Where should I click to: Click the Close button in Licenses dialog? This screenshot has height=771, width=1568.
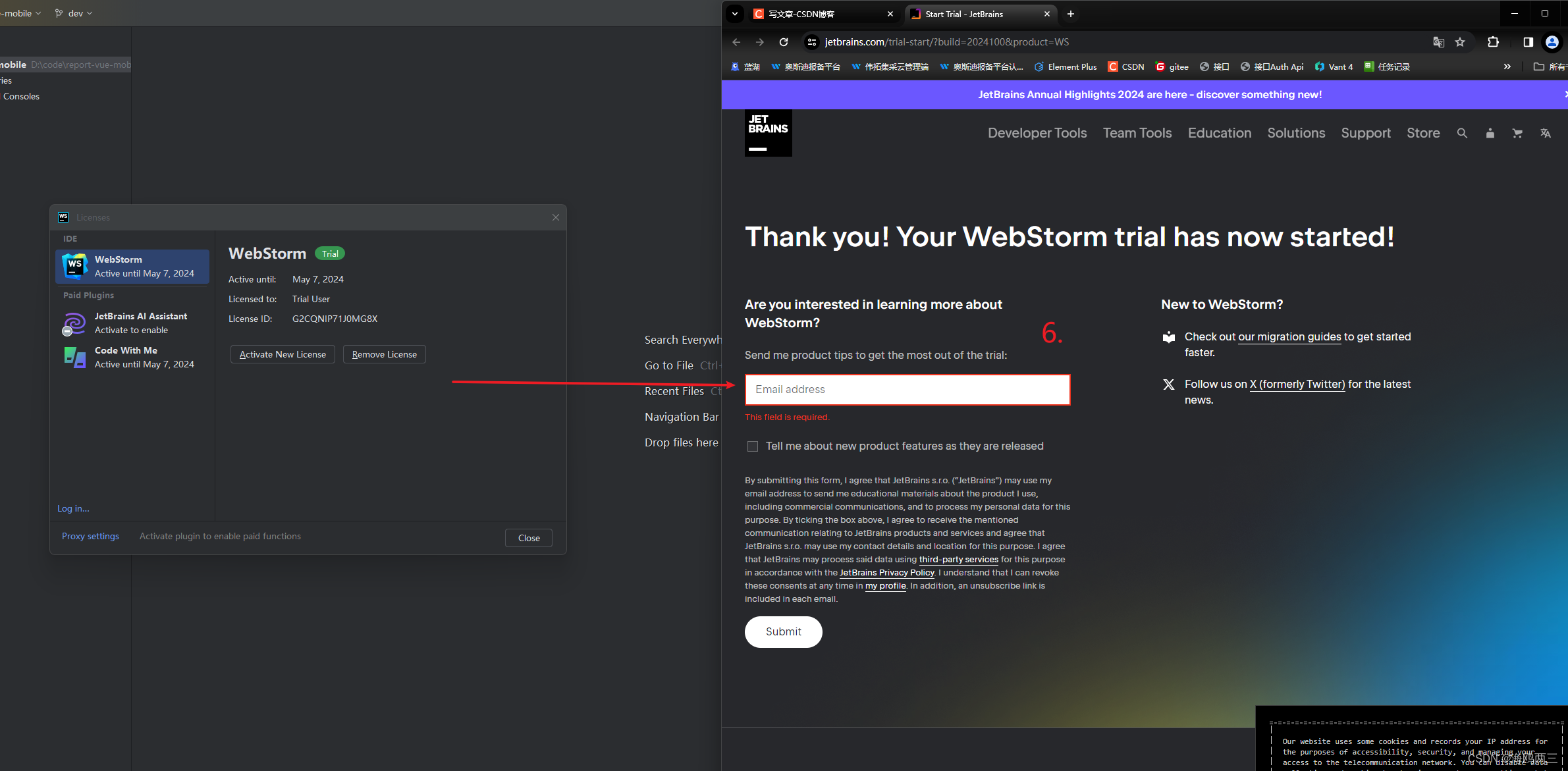tap(529, 538)
